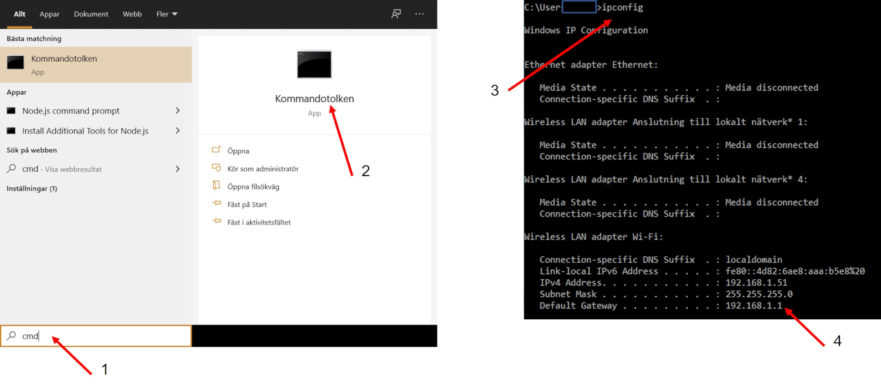Click the feedback icon in search header

(x=396, y=14)
